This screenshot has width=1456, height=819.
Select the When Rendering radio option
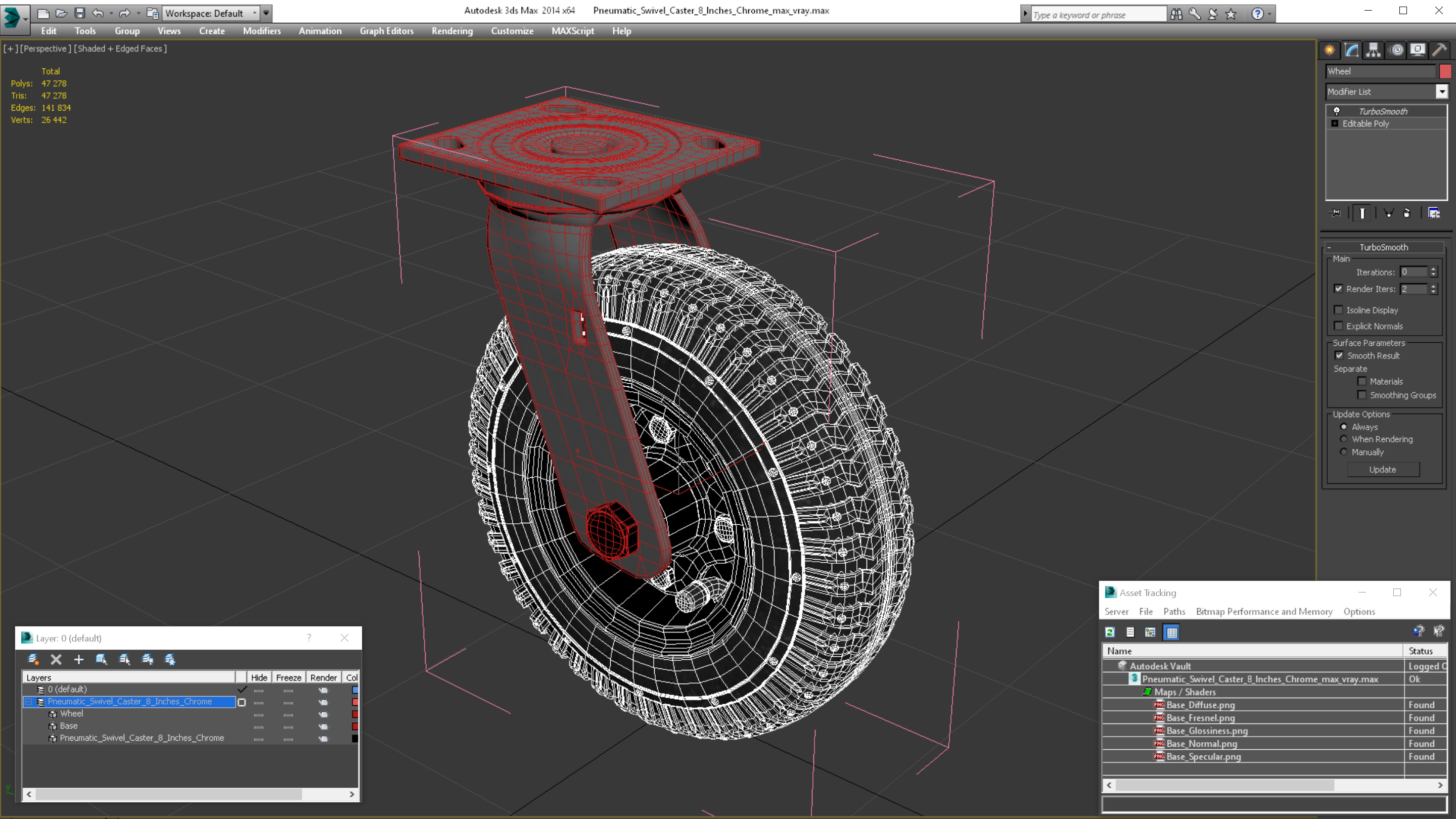(x=1344, y=439)
